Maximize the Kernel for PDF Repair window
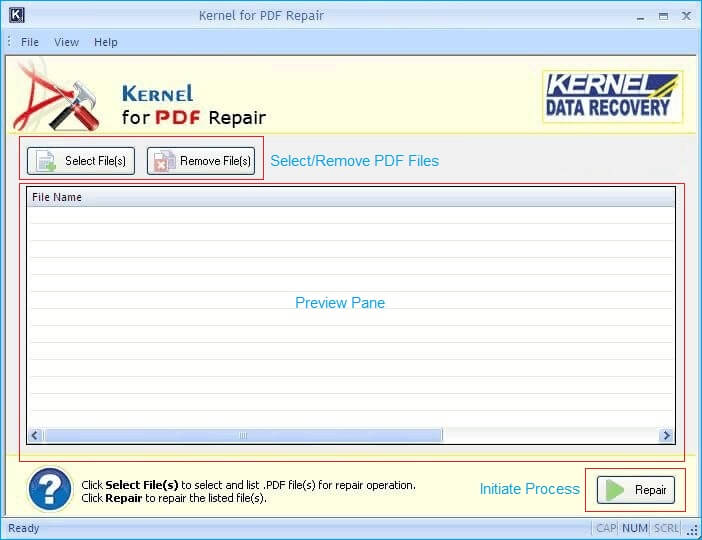Viewport: 702px width, 540px height. tap(663, 17)
